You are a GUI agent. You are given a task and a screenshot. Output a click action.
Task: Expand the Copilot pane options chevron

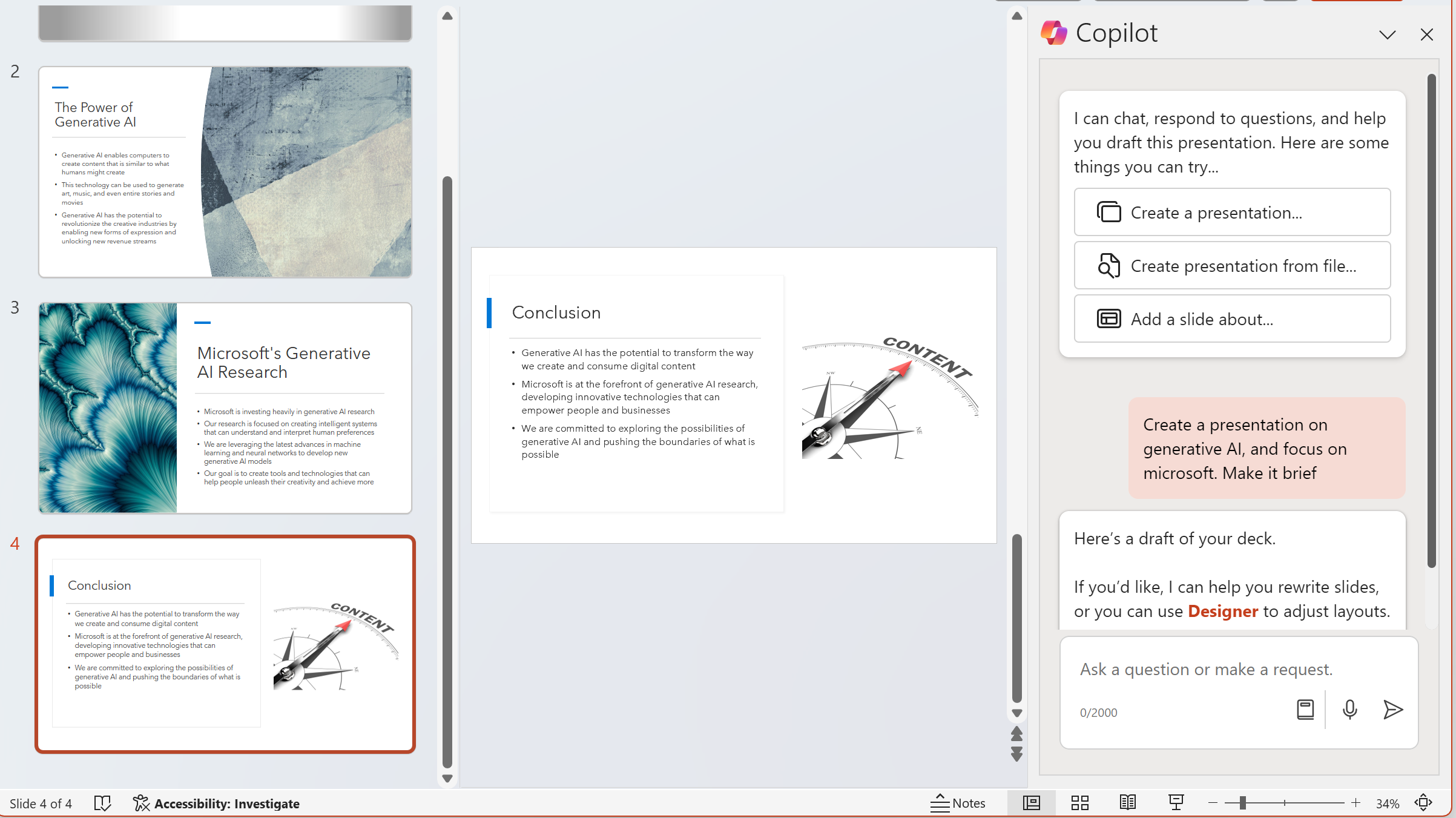coord(1388,35)
